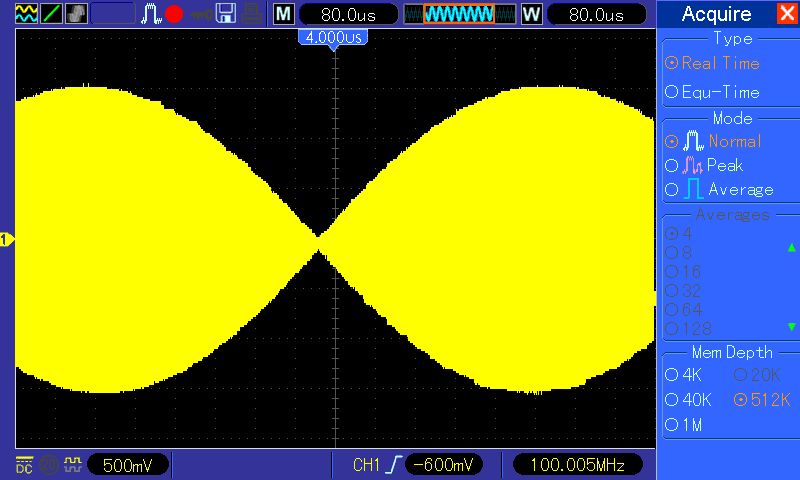Save waveform using the floppy disk icon

(x=226, y=14)
